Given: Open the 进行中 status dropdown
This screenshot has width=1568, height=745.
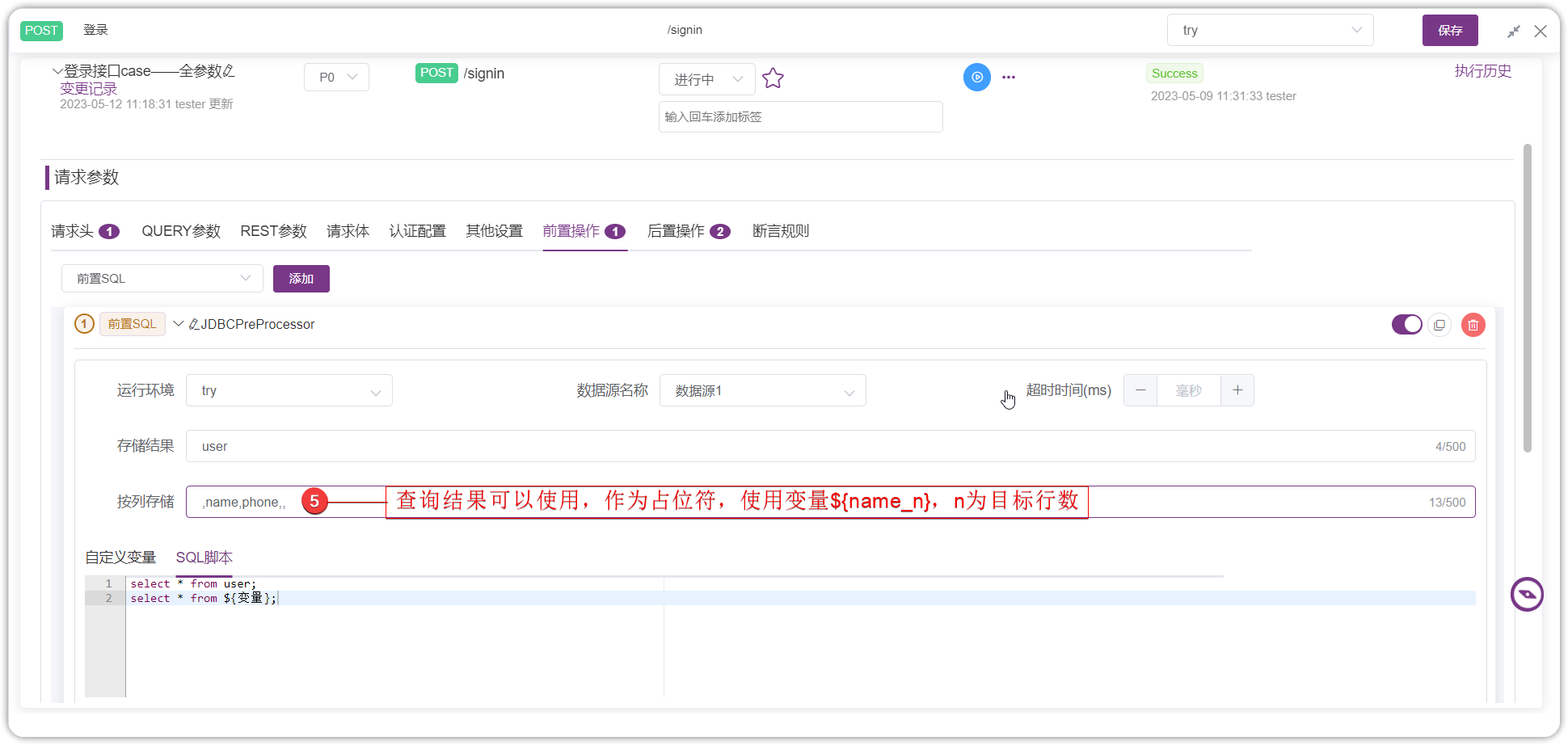Looking at the screenshot, I should click(706, 79).
